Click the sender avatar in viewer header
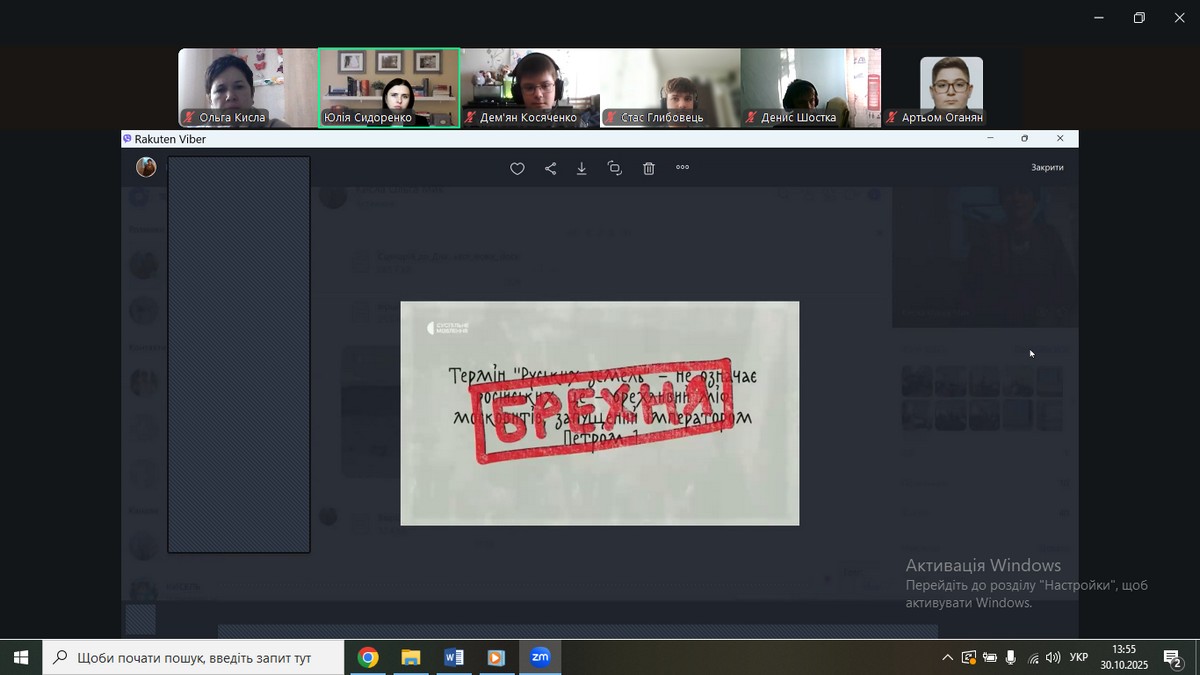The height and width of the screenshot is (675, 1200). pyautogui.click(x=146, y=167)
